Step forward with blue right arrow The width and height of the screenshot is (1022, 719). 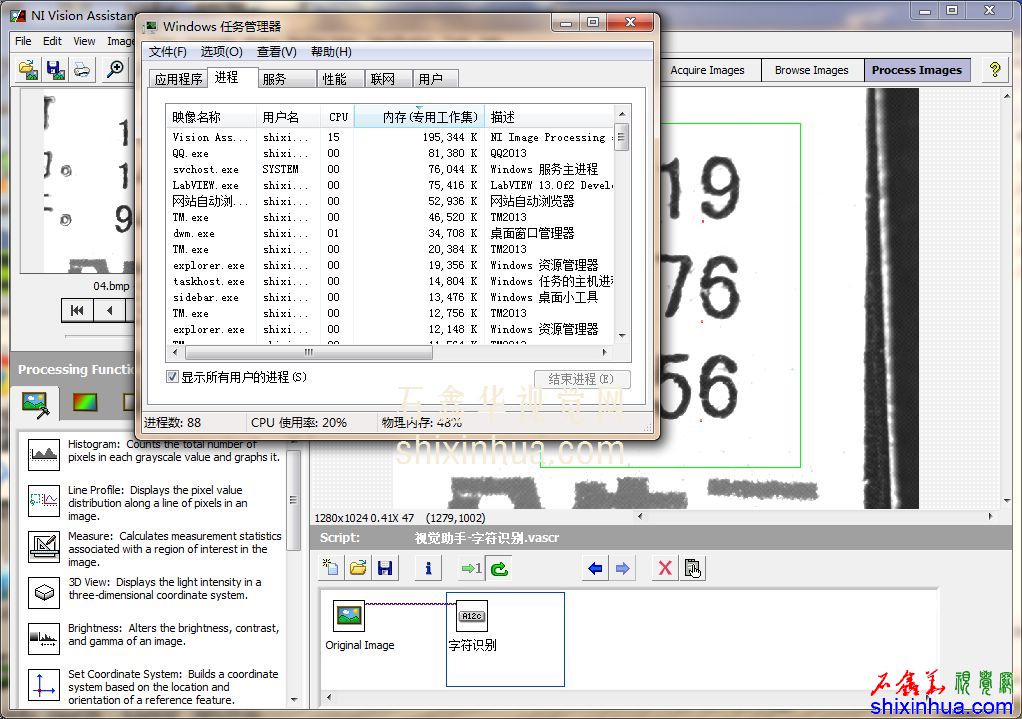click(x=622, y=568)
